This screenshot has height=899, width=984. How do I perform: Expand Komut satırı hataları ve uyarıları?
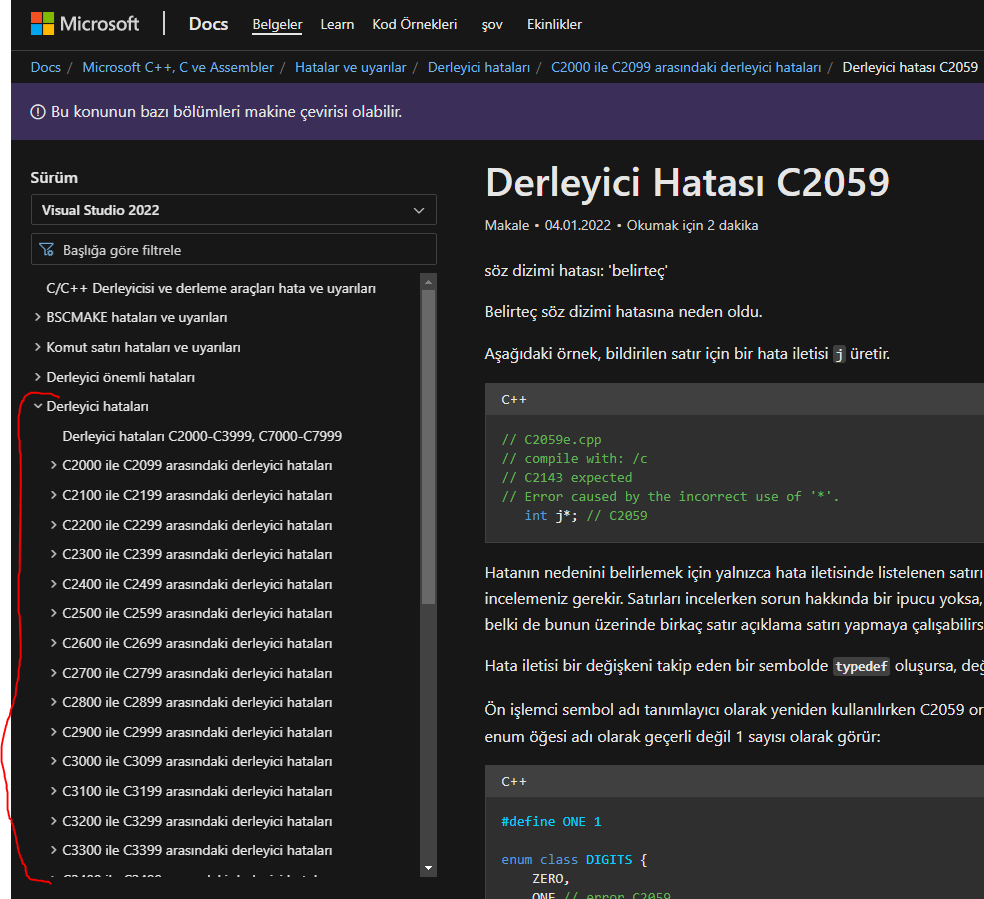[38, 348]
